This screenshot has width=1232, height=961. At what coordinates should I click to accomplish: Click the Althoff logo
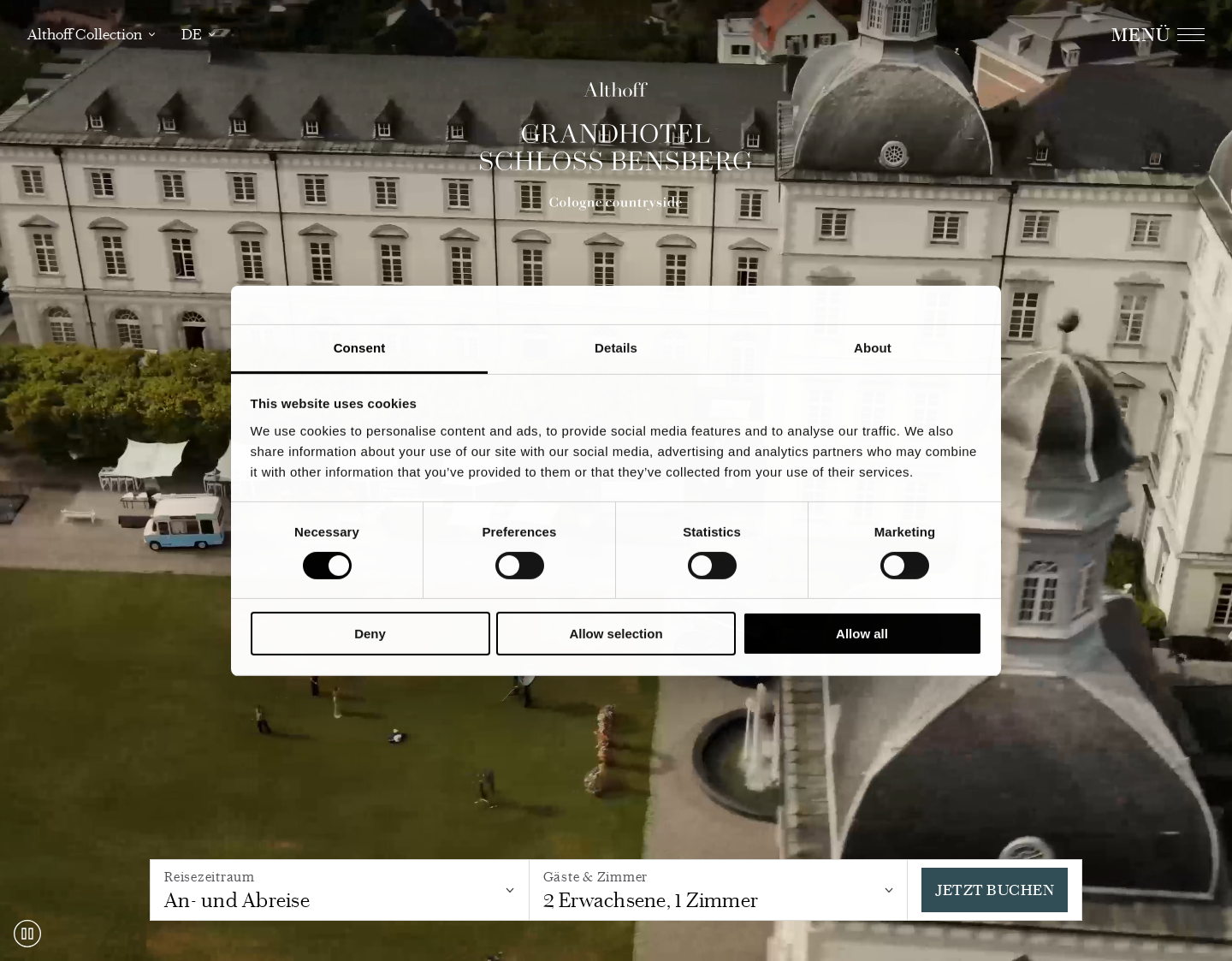tap(615, 90)
